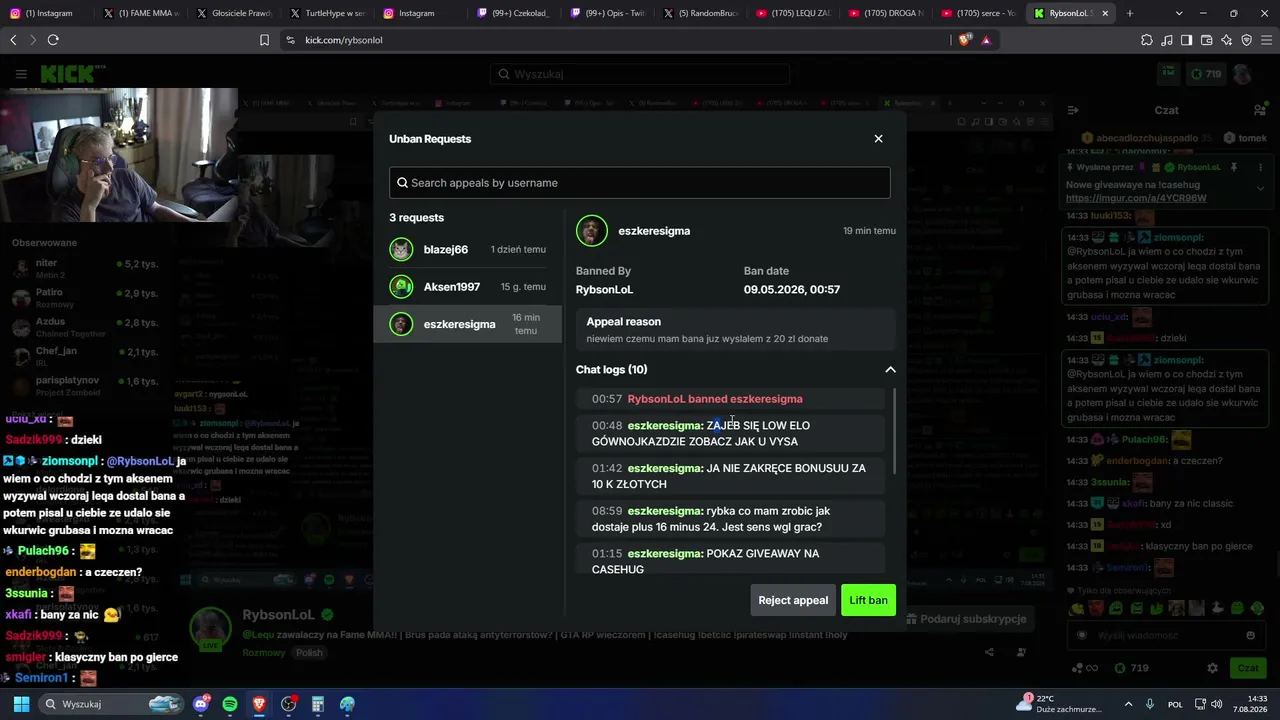Open Calculator from the taskbar
The height and width of the screenshot is (720, 1280).
318,704
